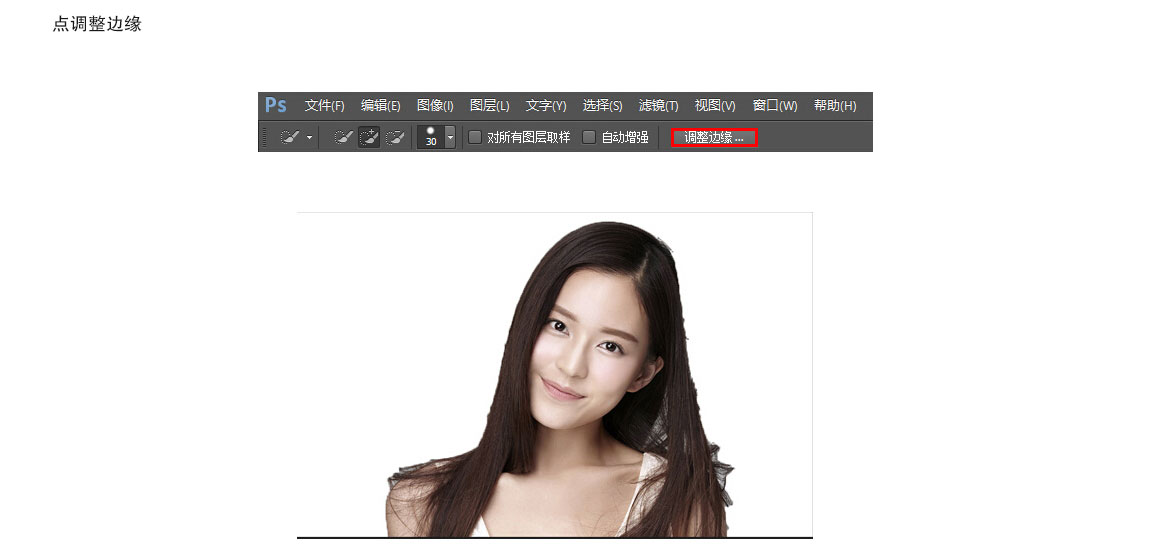Choose the New selection brush mode
The height and width of the screenshot is (552, 1163).
343,138
